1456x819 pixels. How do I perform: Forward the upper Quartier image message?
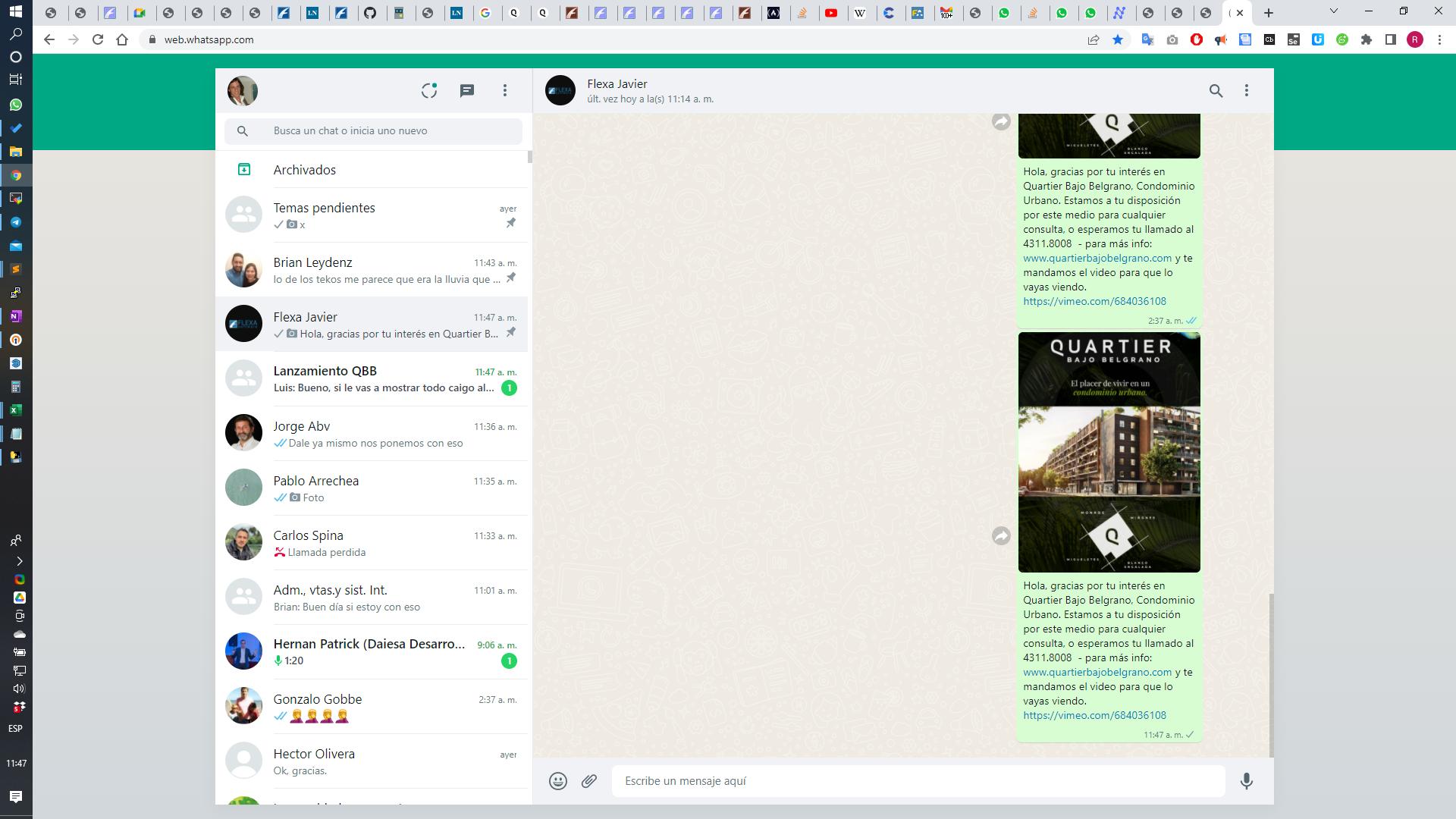tap(1001, 121)
